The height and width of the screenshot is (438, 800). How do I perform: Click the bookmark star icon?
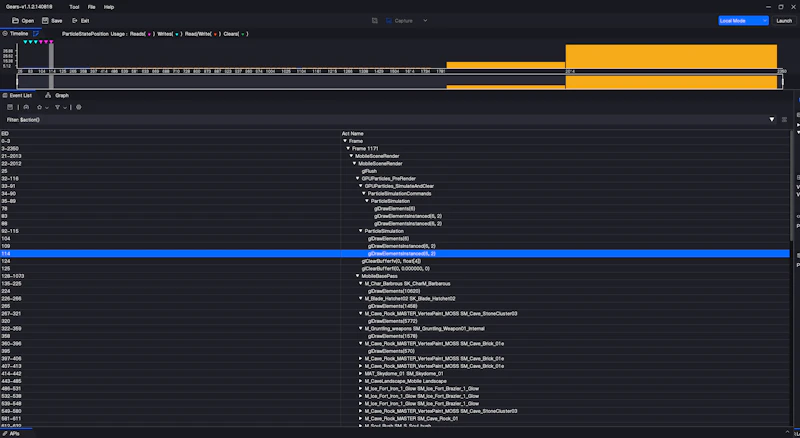[x=39, y=107]
